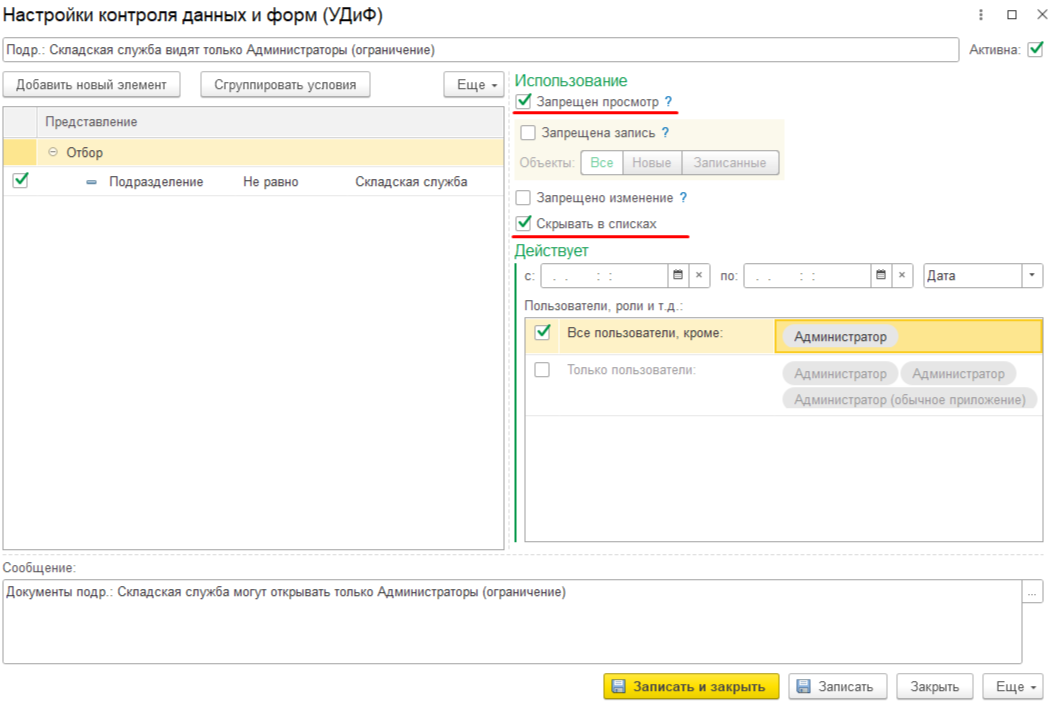Open the bottom Еще dropdown menu
Screen dimensions: 1049x702
[x=1013, y=687]
